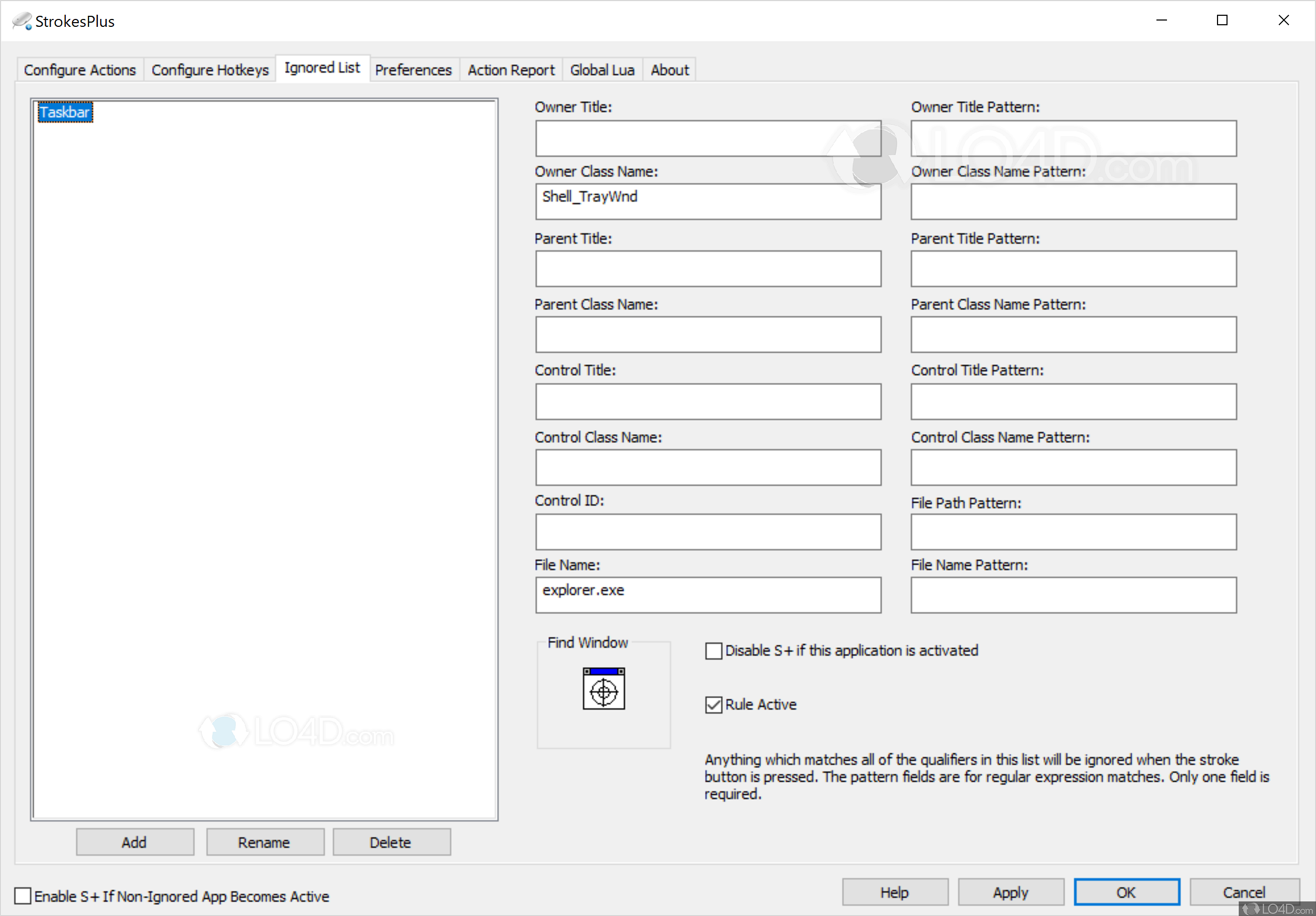Click the StrokesPlus title bar icon
1316x916 pixels.
coord(21,21)
